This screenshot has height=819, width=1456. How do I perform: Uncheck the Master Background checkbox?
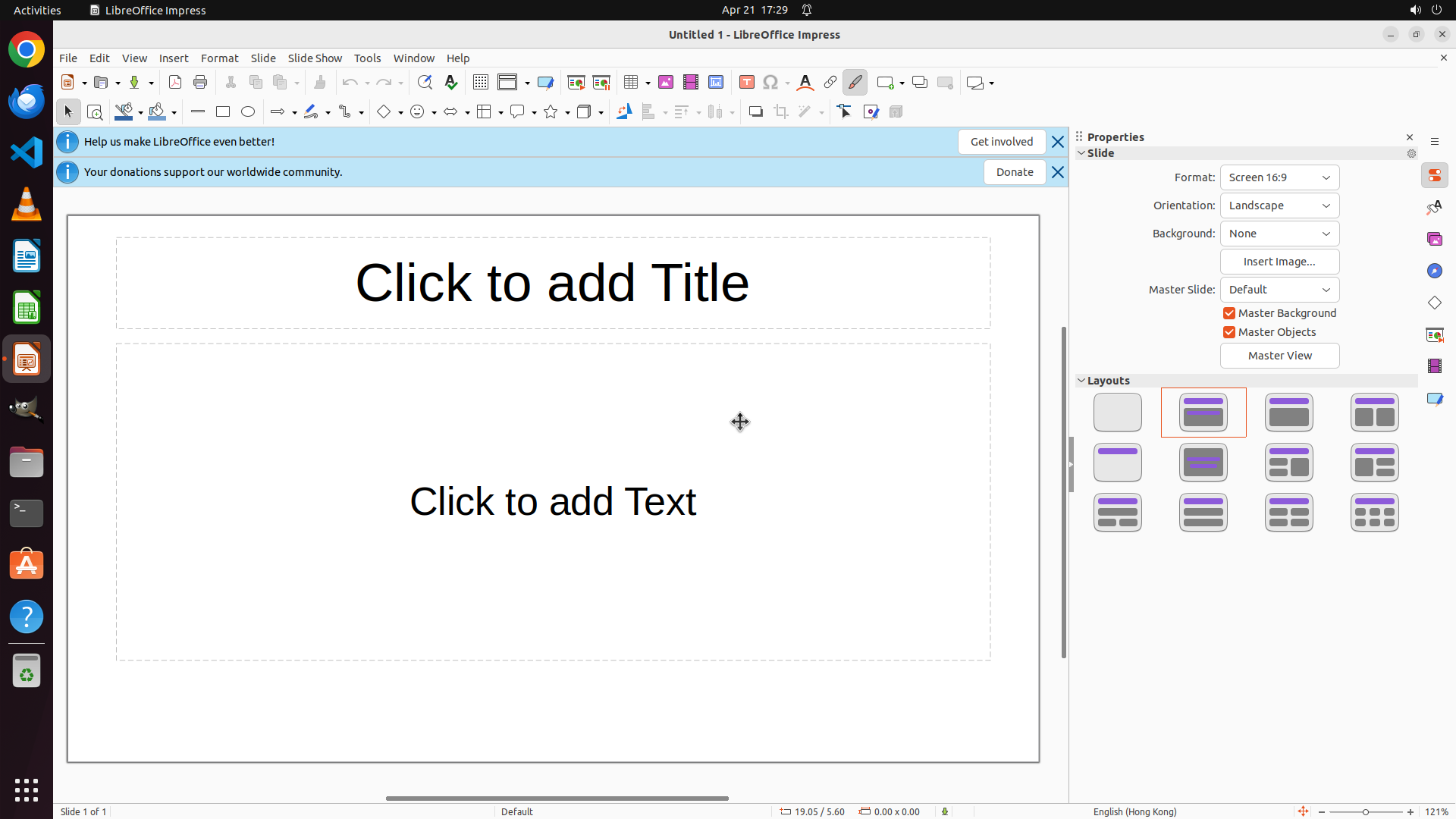(1229, 313)
